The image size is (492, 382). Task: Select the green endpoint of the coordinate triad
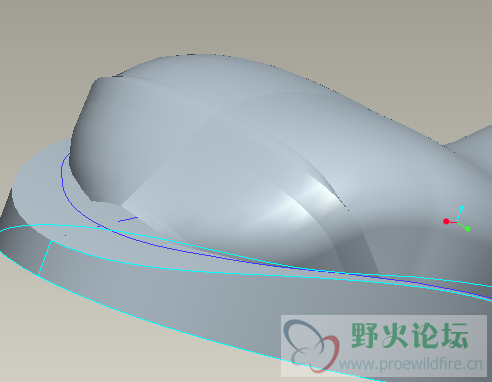(x=468, y=229)
